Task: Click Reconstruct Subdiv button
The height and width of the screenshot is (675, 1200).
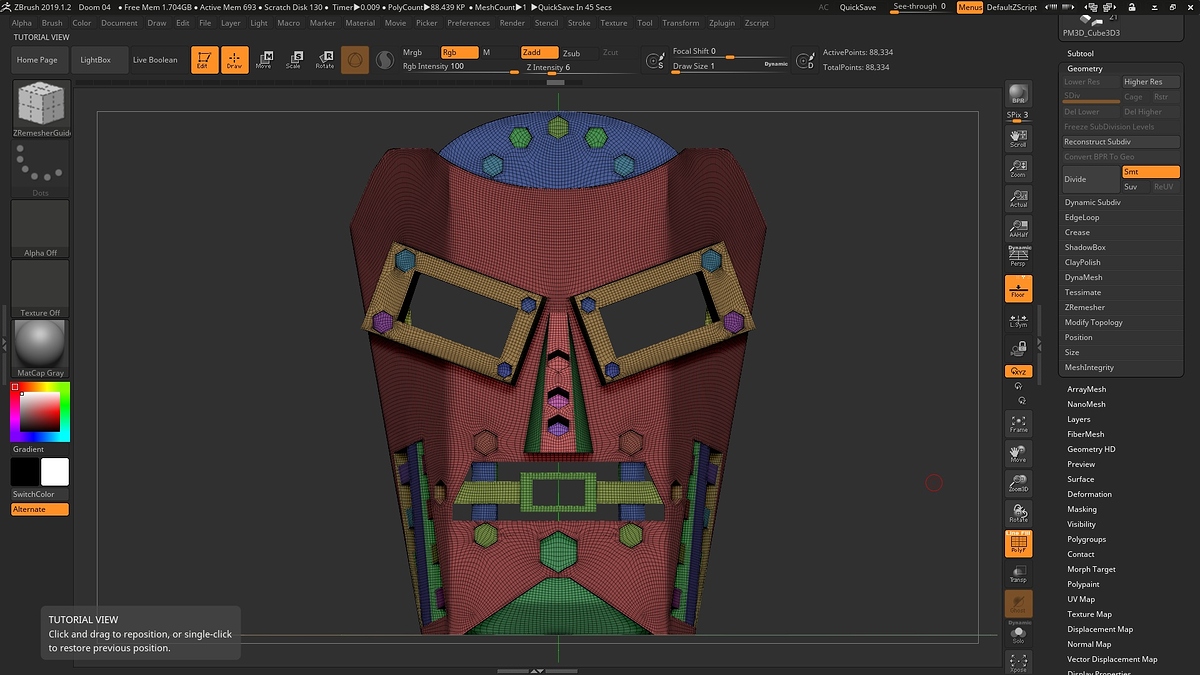Action: [1121, 142]
